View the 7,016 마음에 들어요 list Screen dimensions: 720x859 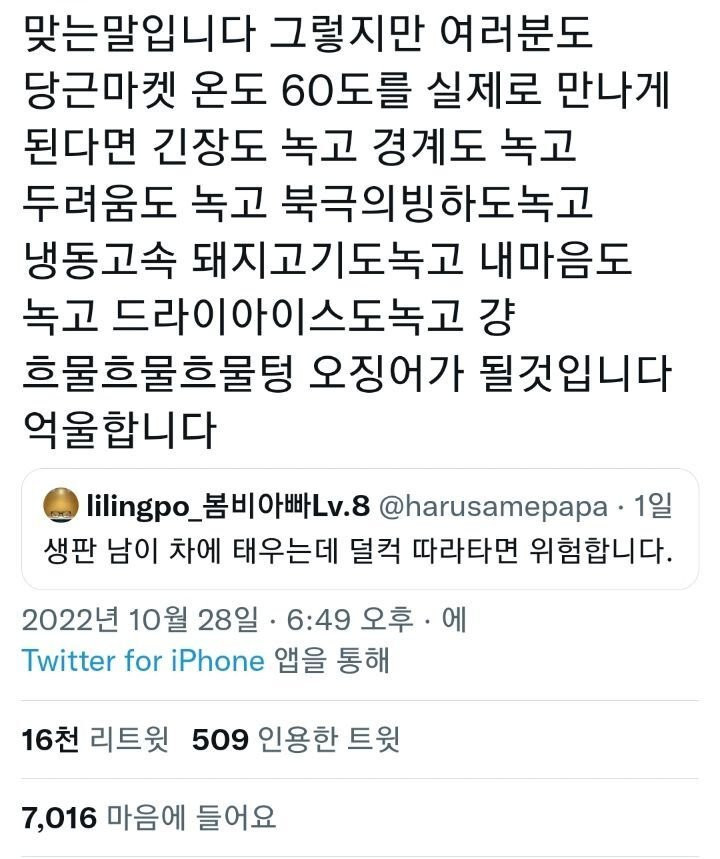click(x=148, y=817)
